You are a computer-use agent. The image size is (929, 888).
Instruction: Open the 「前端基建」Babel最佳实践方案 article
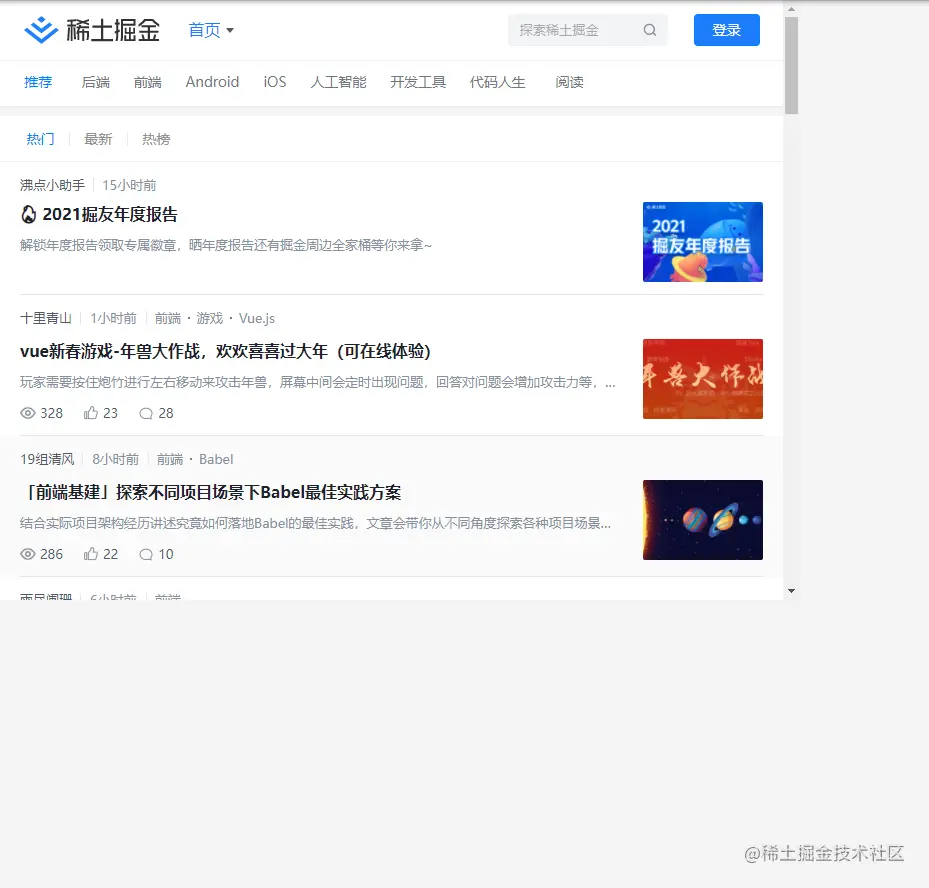tap(210, 492)
